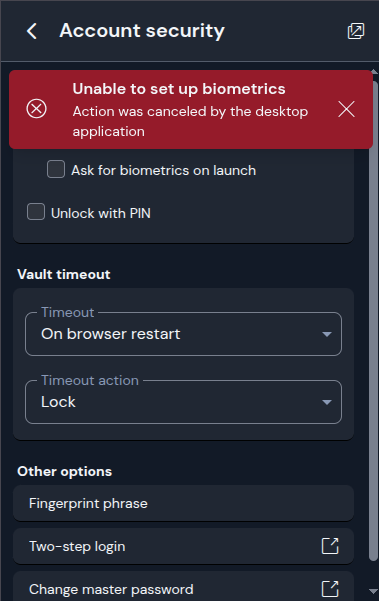Click the scrollbar down arrow
Screen dimensions: 379x601
point(373,591)
